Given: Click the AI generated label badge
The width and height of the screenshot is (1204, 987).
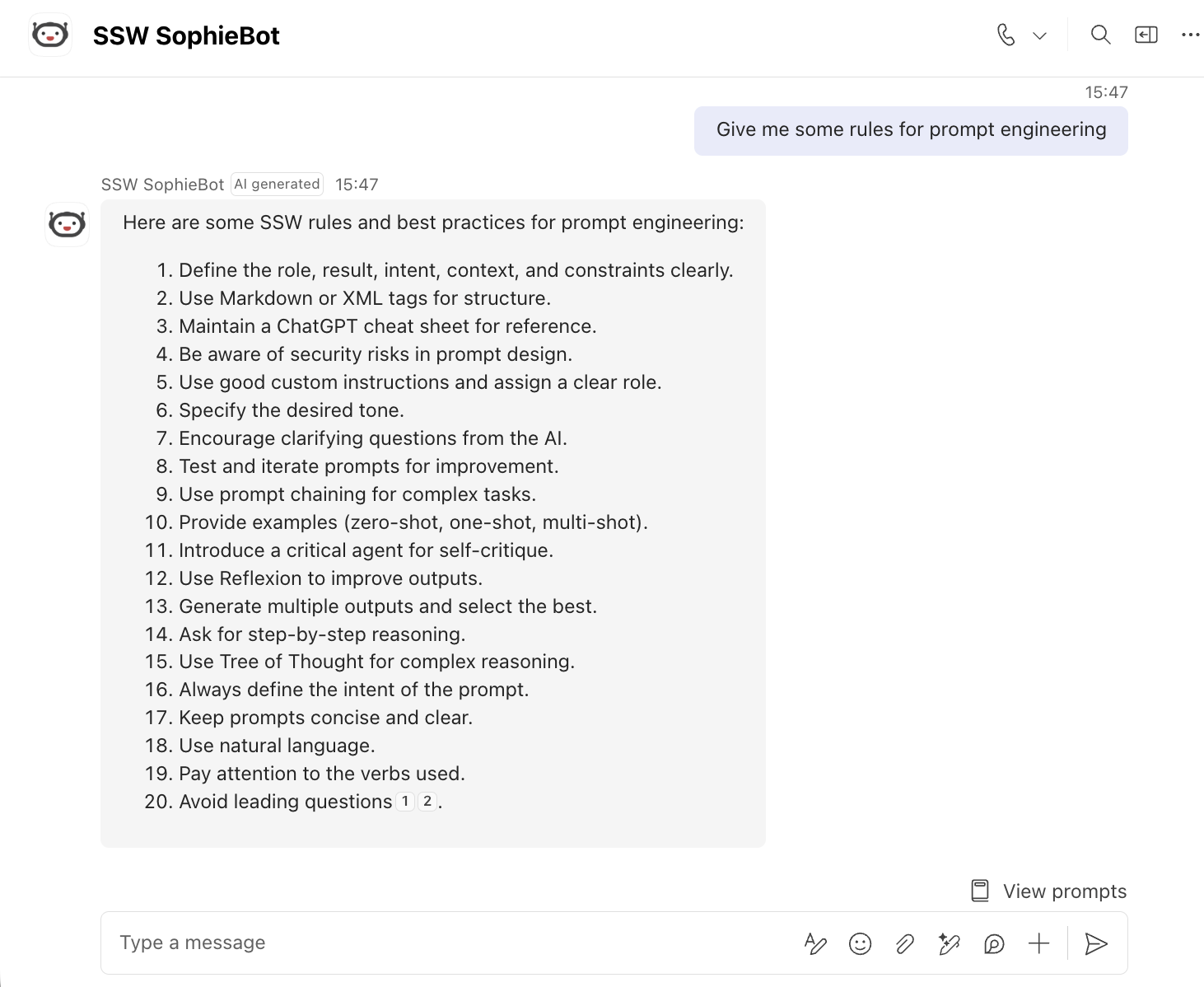Looking at the screenshot, I should 277,184.
